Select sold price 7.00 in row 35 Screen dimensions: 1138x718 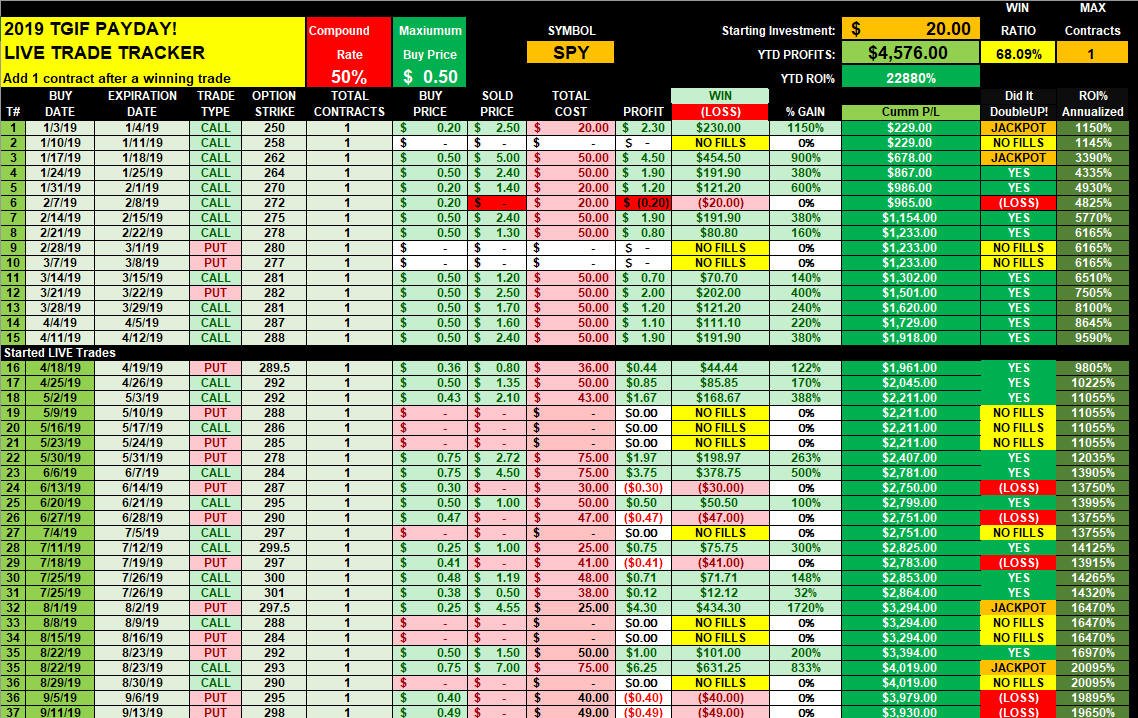tap(497, 668)
